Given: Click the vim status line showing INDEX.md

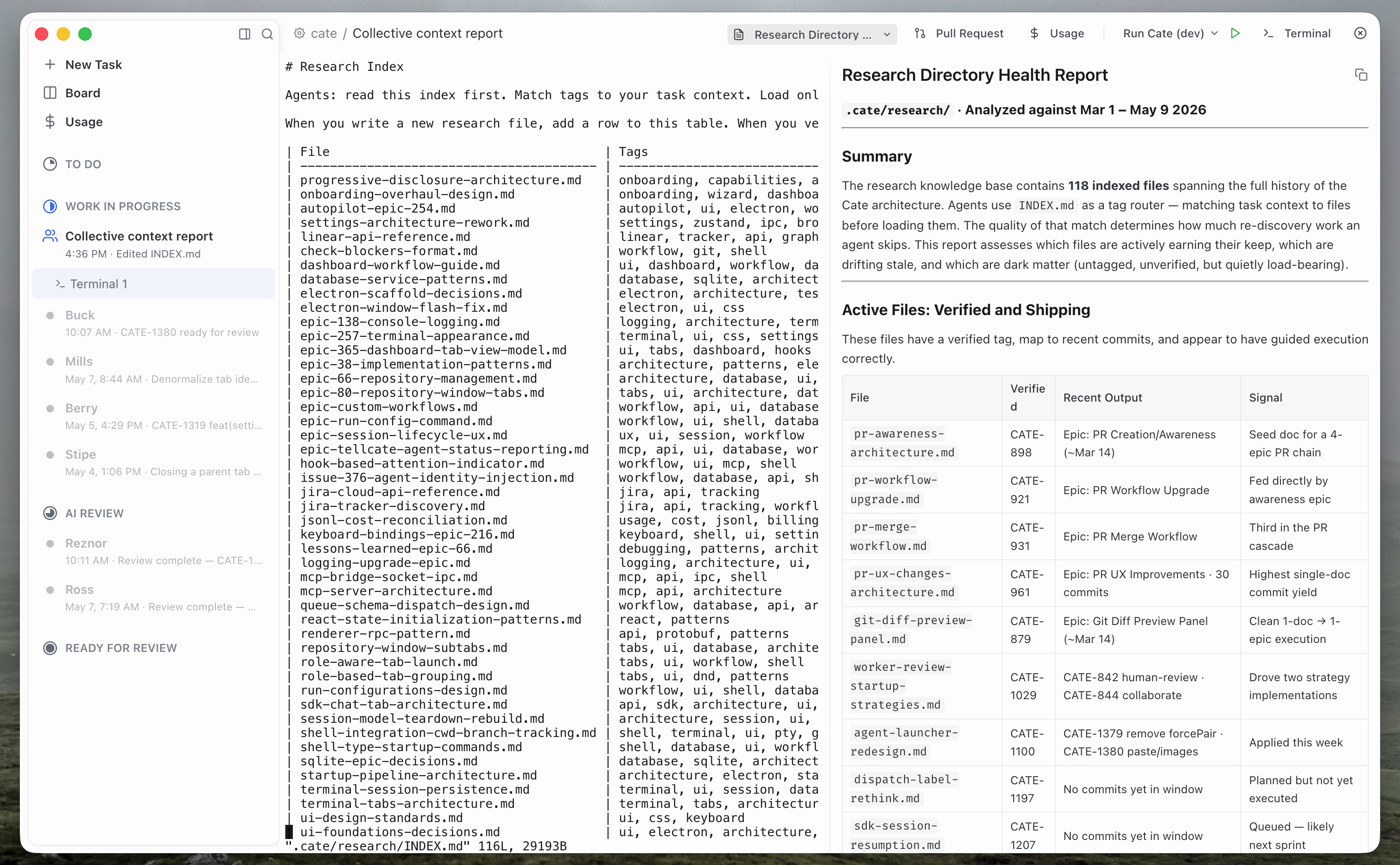Looking at the screenshot, I should tap(426, 846).
